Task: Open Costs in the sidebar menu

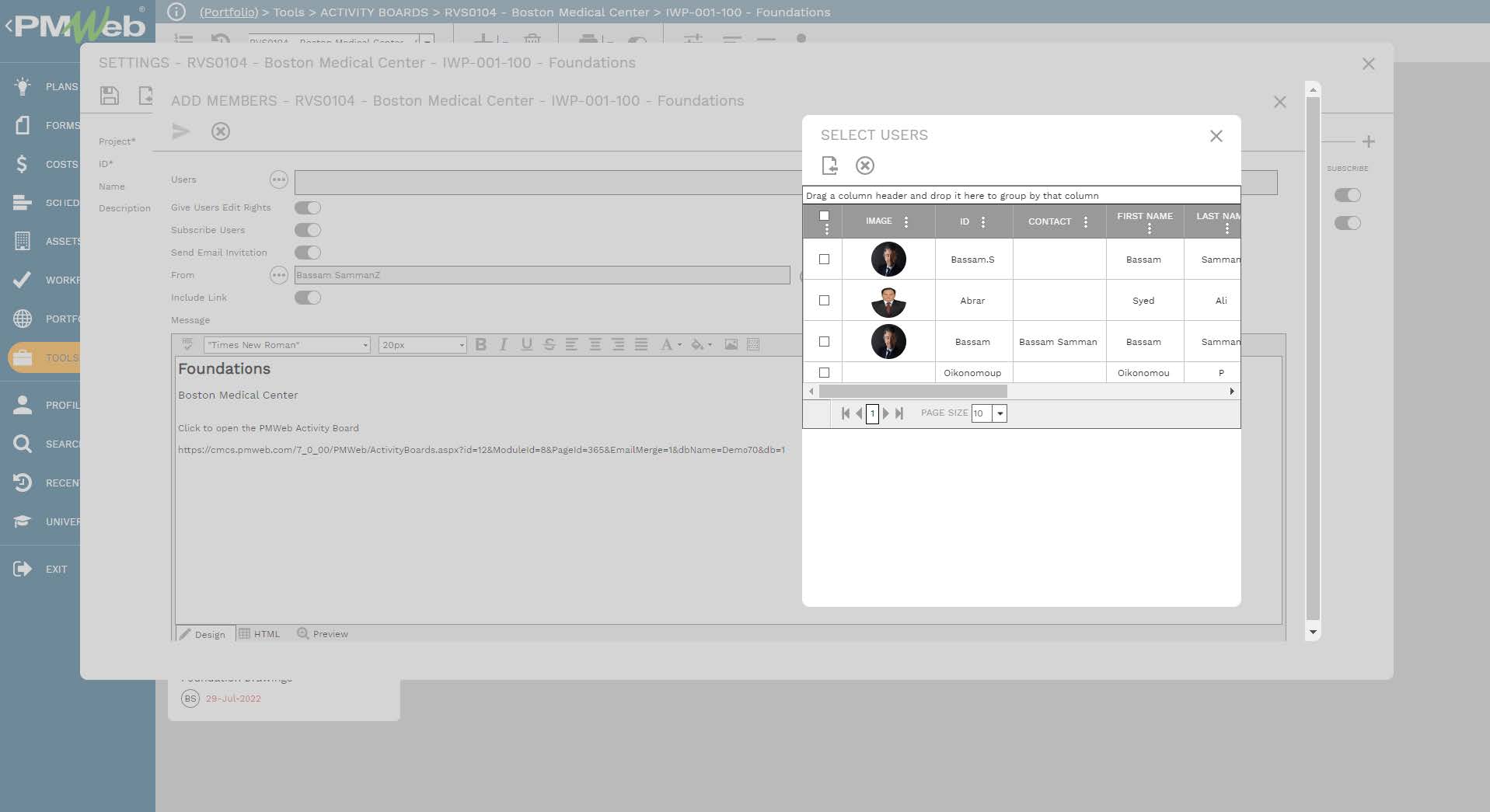Action: point(46,164)
